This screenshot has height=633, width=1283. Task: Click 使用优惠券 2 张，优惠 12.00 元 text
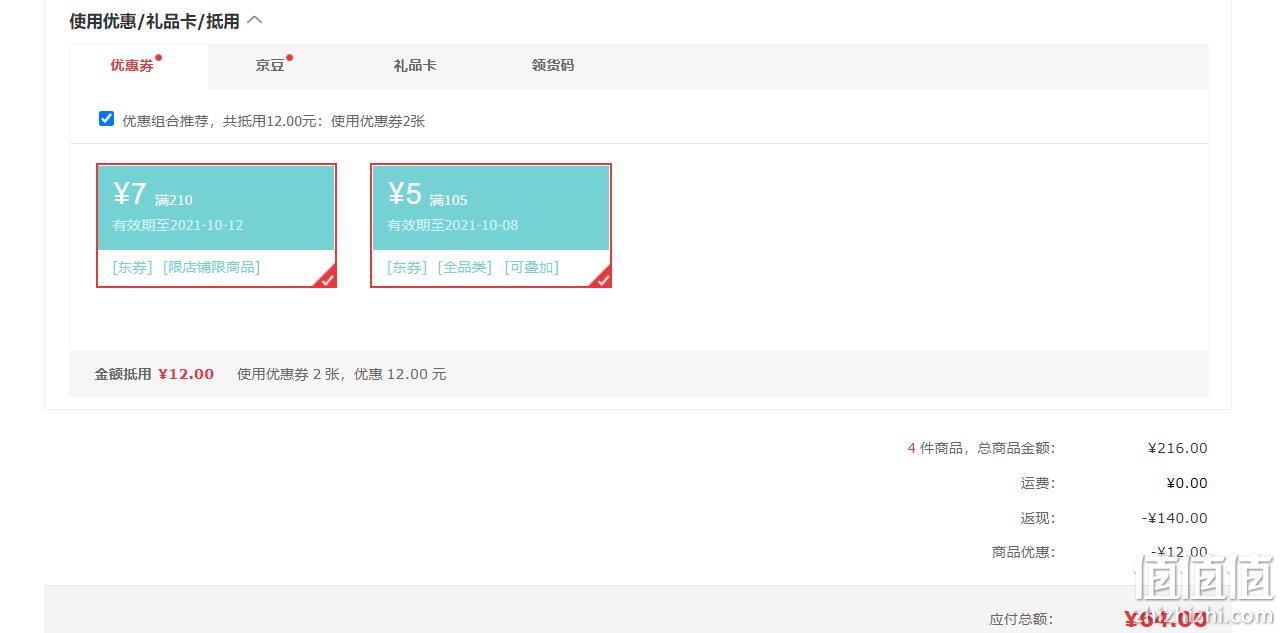(x=342, y=374)
